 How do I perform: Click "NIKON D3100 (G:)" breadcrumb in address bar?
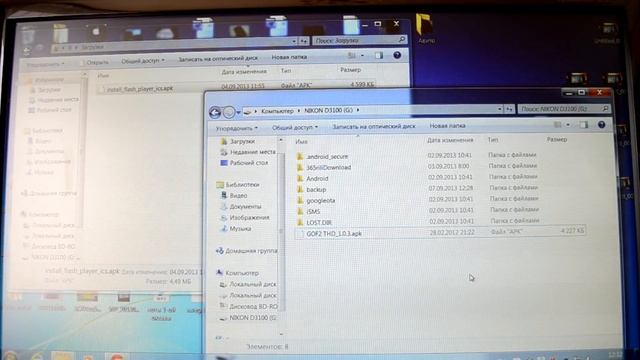(x=328, y=110)
